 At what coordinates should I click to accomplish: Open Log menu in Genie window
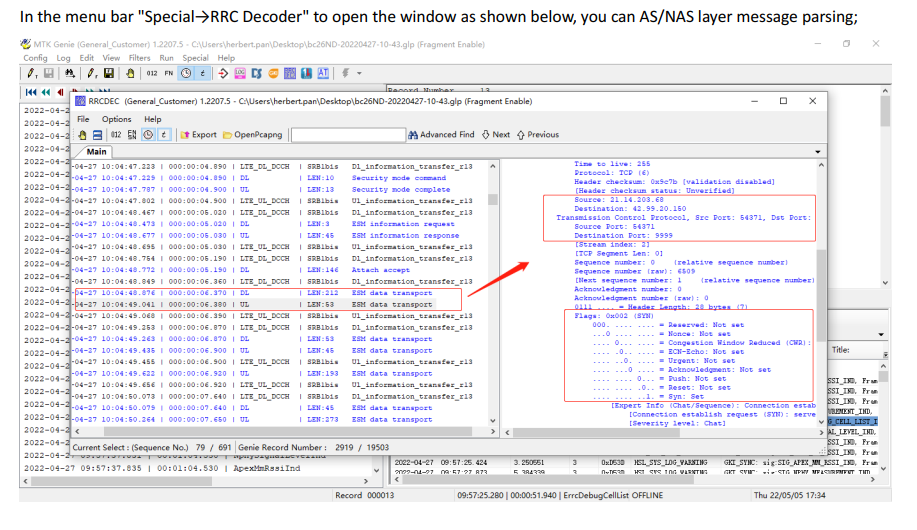[x=63, y=58]
